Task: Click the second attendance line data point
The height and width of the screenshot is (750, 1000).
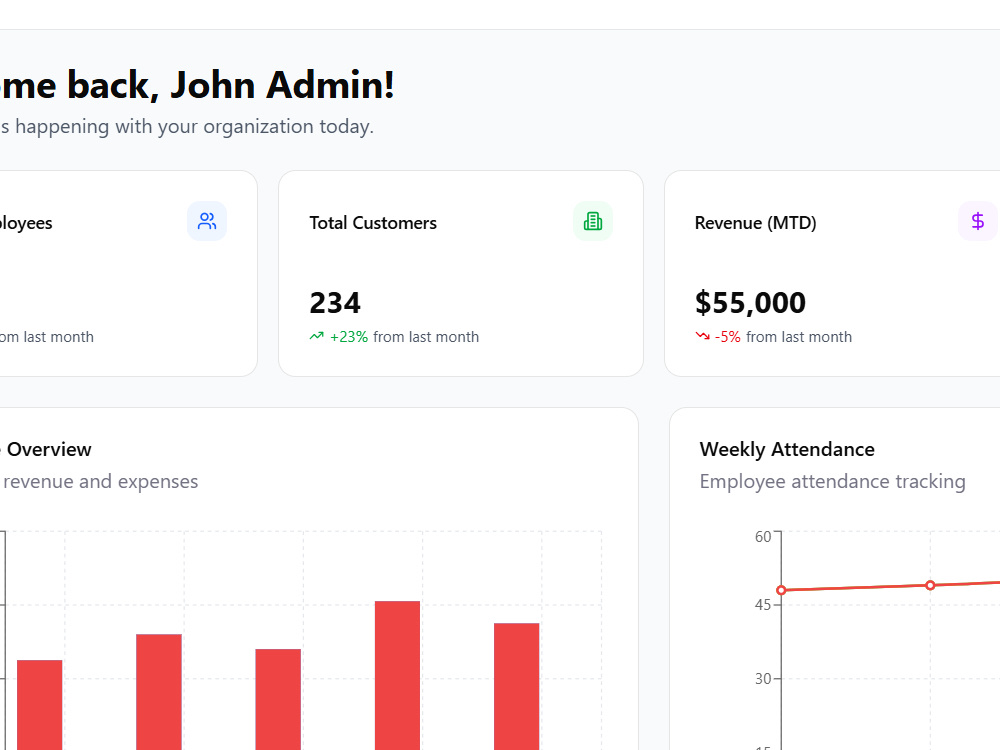Action: (x=930, y=585)
